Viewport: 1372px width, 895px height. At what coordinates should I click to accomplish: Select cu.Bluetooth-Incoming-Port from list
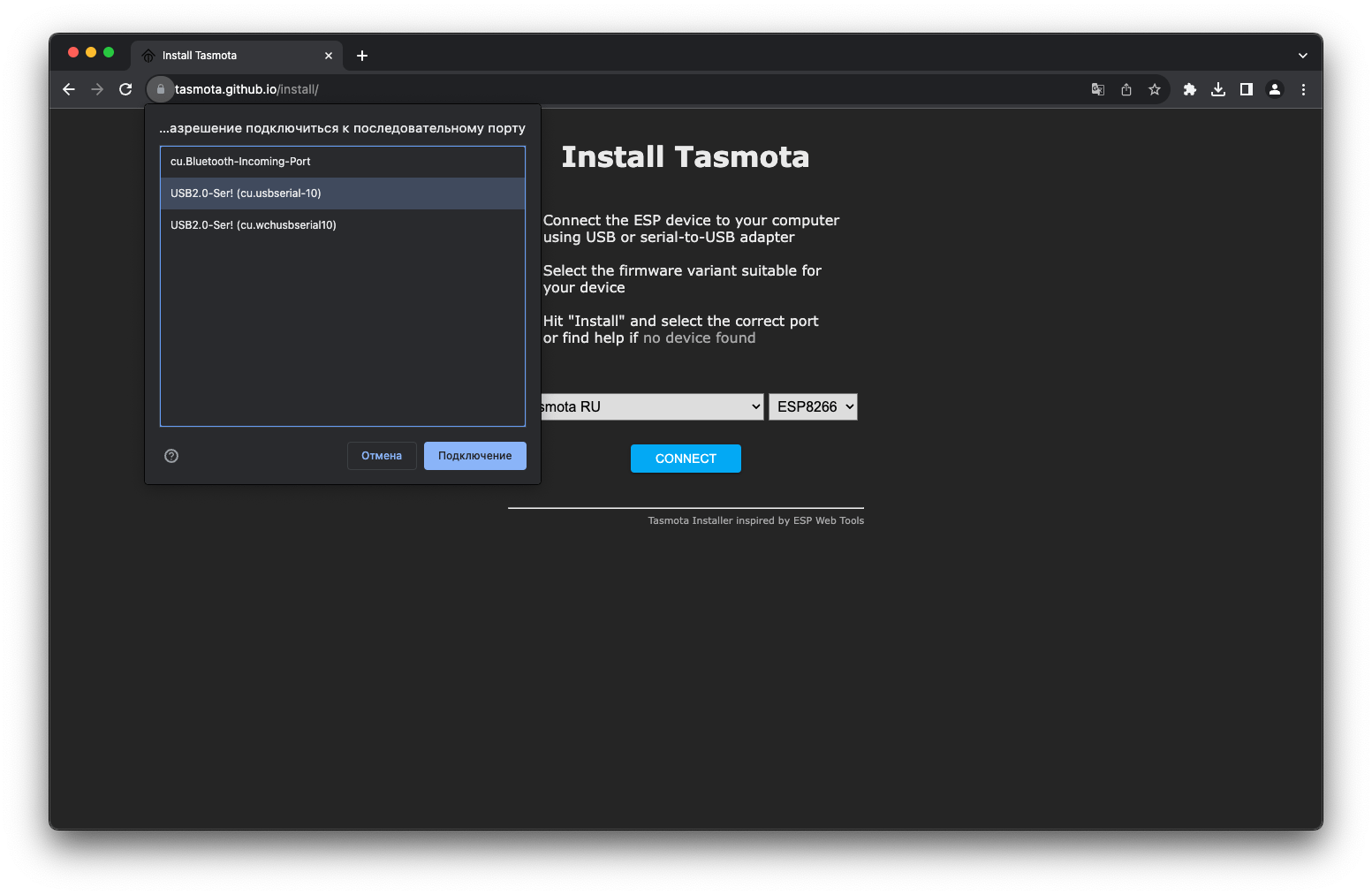[x=342, y=162]
